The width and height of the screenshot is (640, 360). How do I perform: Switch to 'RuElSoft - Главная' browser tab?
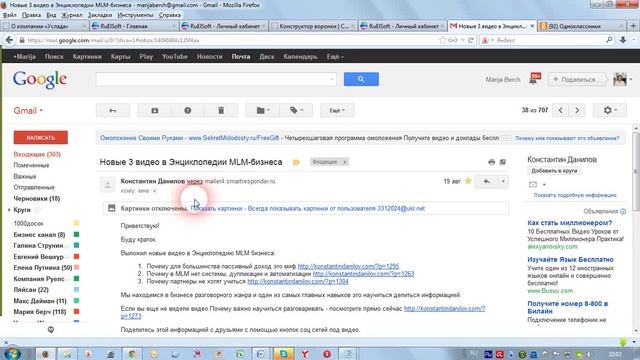pos(134,26)
